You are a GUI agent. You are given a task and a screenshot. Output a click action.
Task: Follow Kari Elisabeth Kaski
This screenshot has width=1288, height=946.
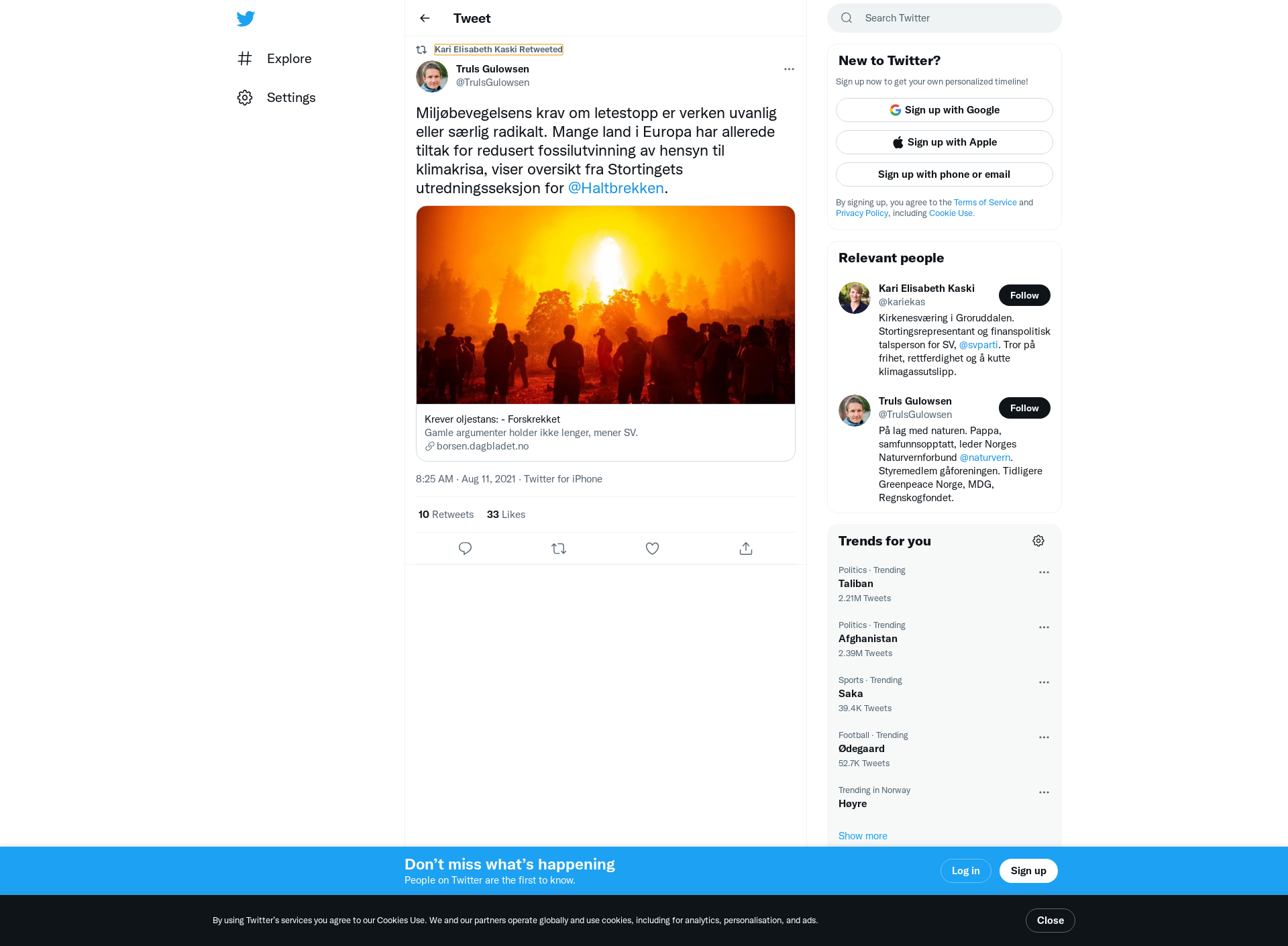pos(1024,295)
